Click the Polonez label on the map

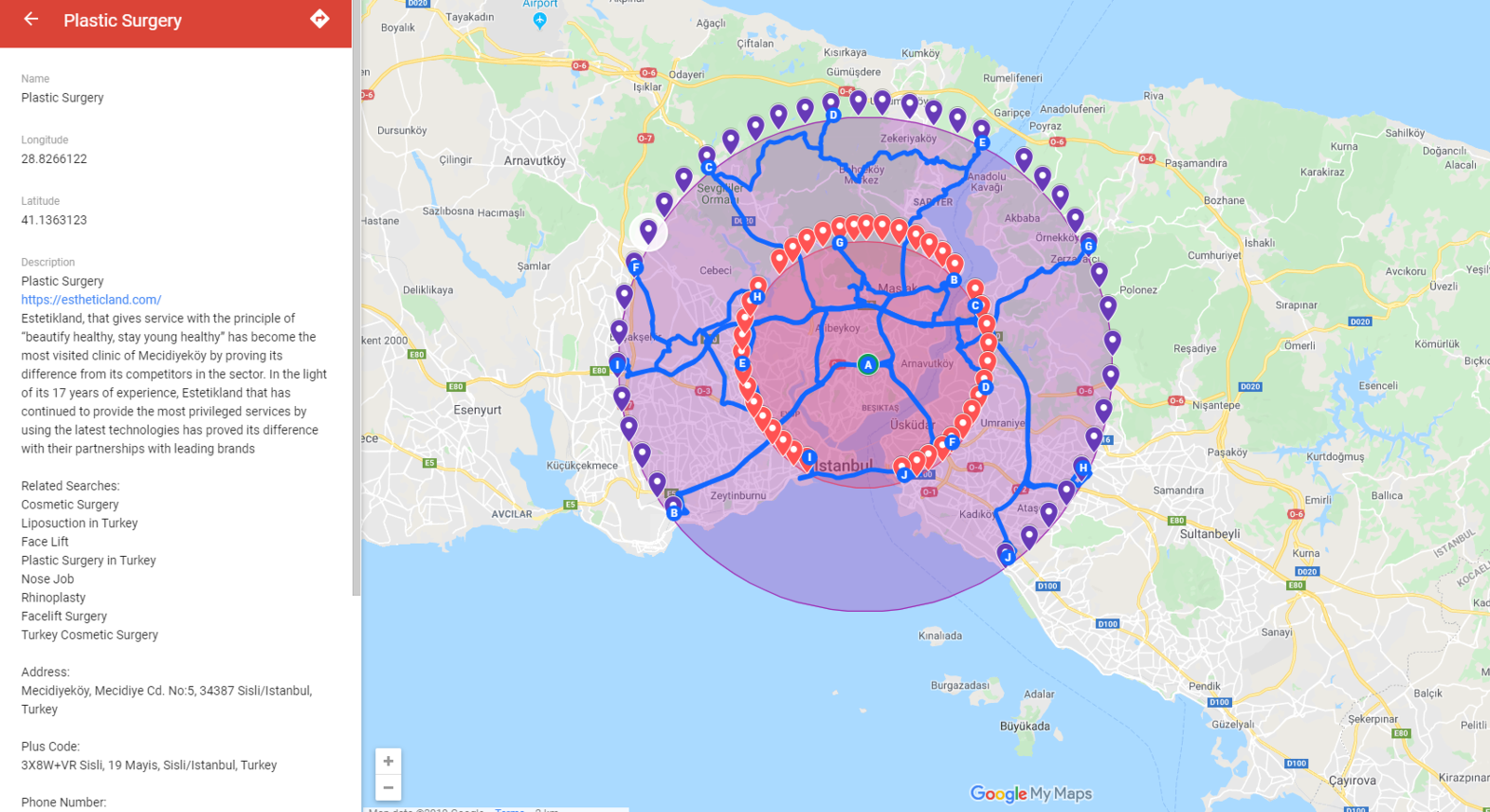point(1138,291)
